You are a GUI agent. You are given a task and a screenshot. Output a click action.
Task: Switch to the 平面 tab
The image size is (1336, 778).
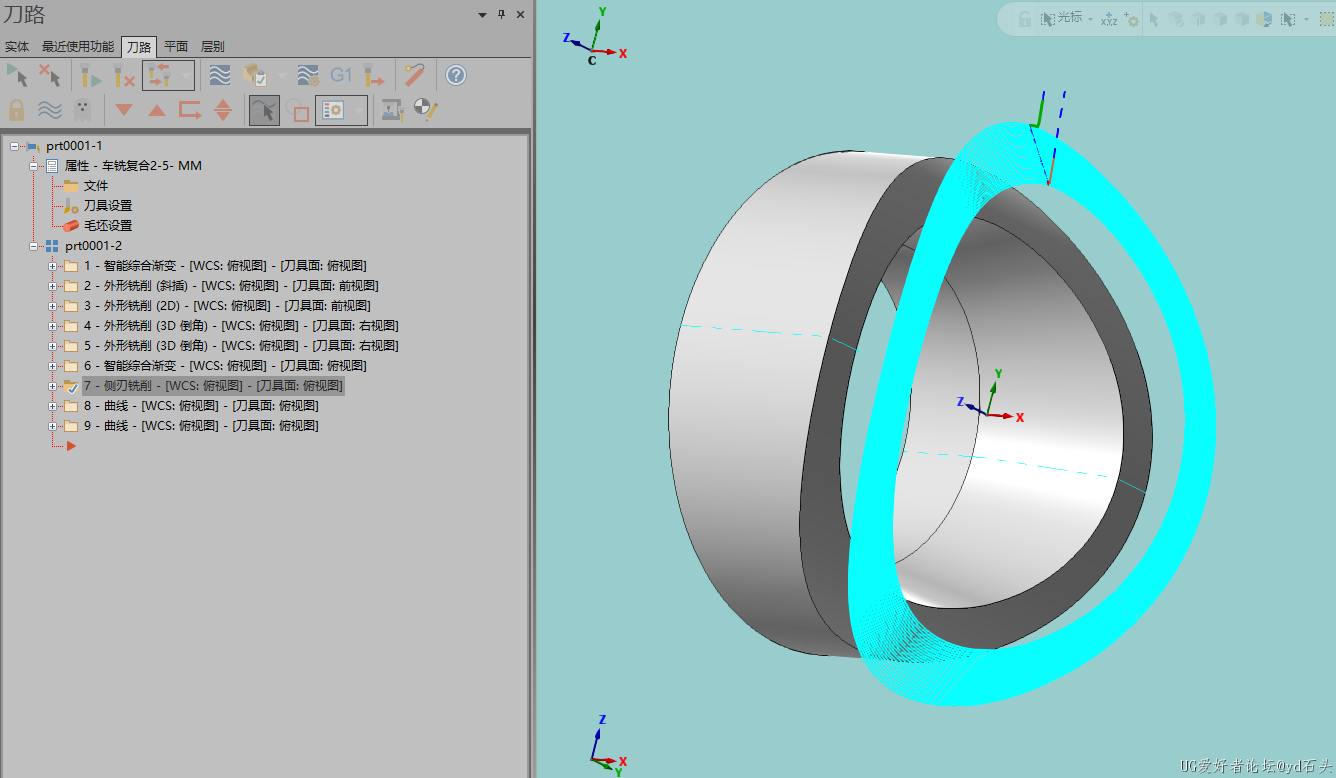[x=176, y=47]
